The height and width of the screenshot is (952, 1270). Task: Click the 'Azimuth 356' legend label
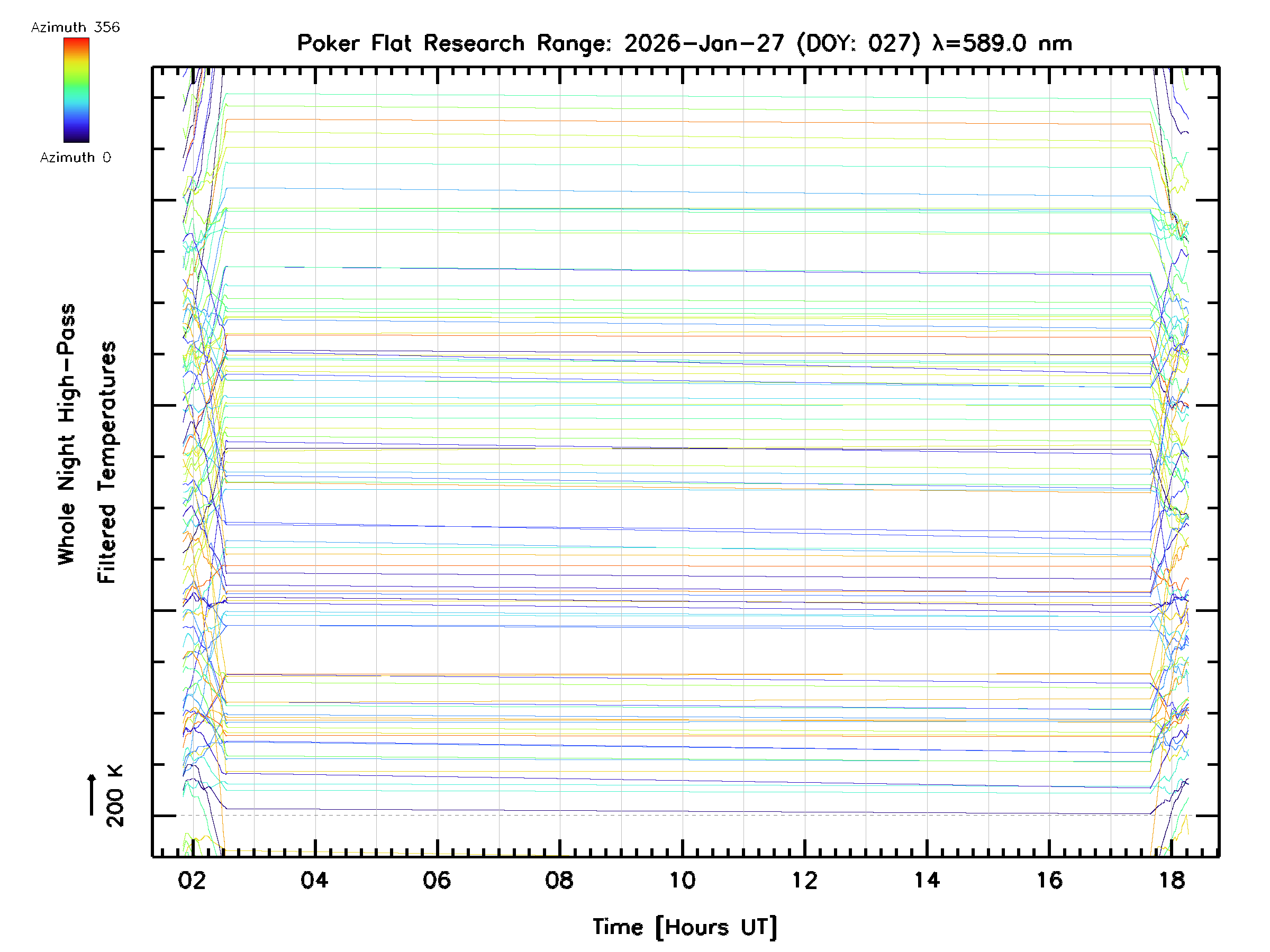pos(75,28)
